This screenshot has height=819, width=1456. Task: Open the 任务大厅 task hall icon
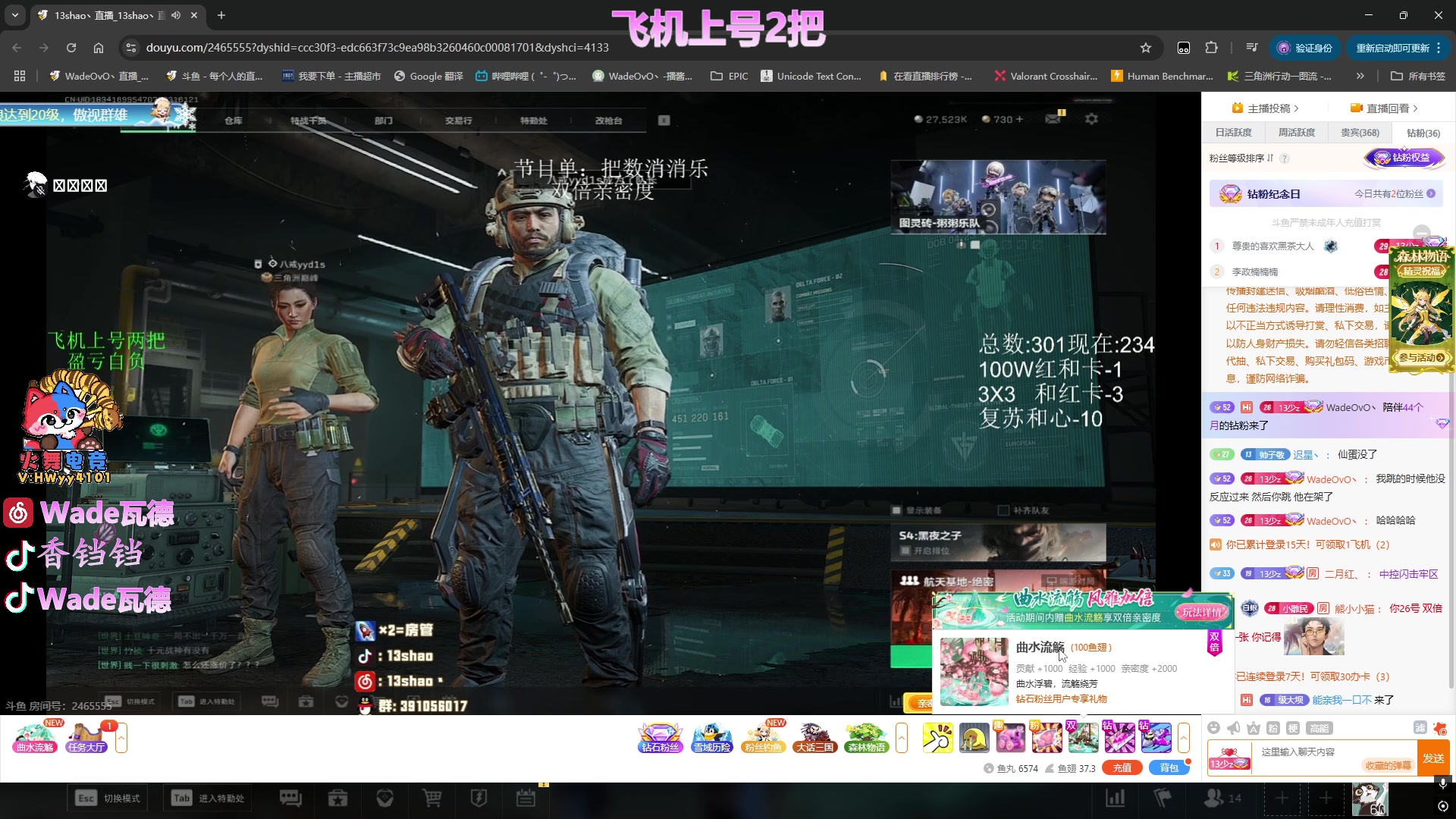point(86,737)
